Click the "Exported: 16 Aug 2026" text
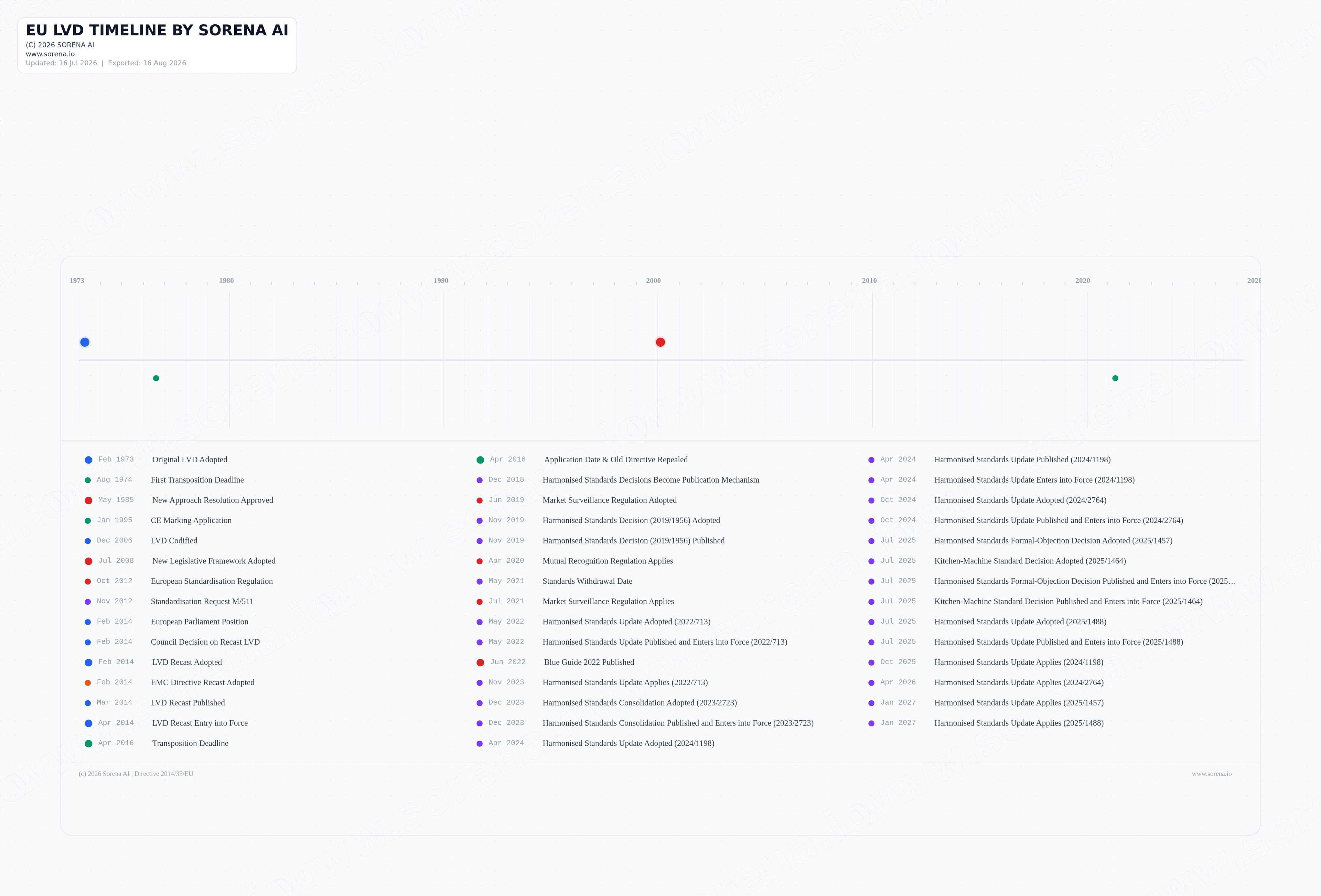1321x896 pixels. [147, 63]
